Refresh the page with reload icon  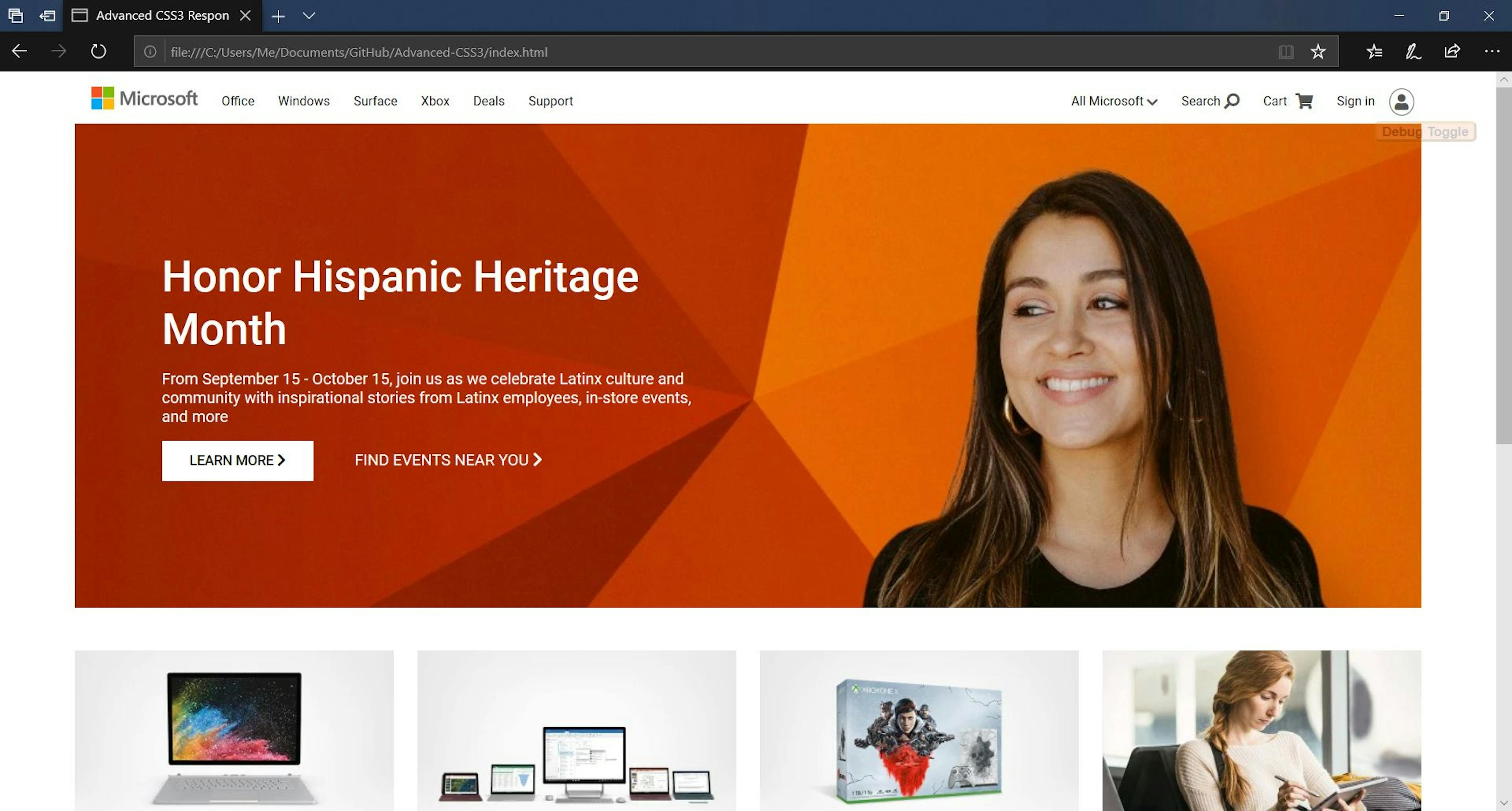coord(98,52)
